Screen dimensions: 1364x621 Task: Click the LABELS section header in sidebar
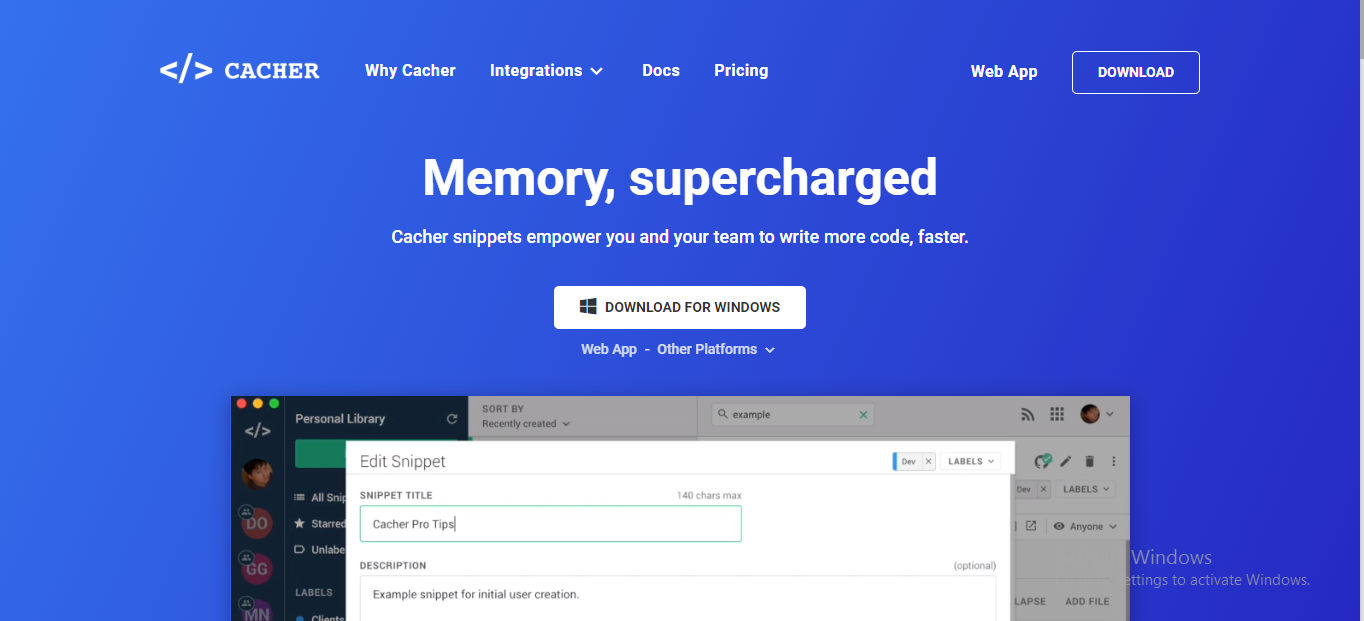pyautogui.click(x=314, y=592)
